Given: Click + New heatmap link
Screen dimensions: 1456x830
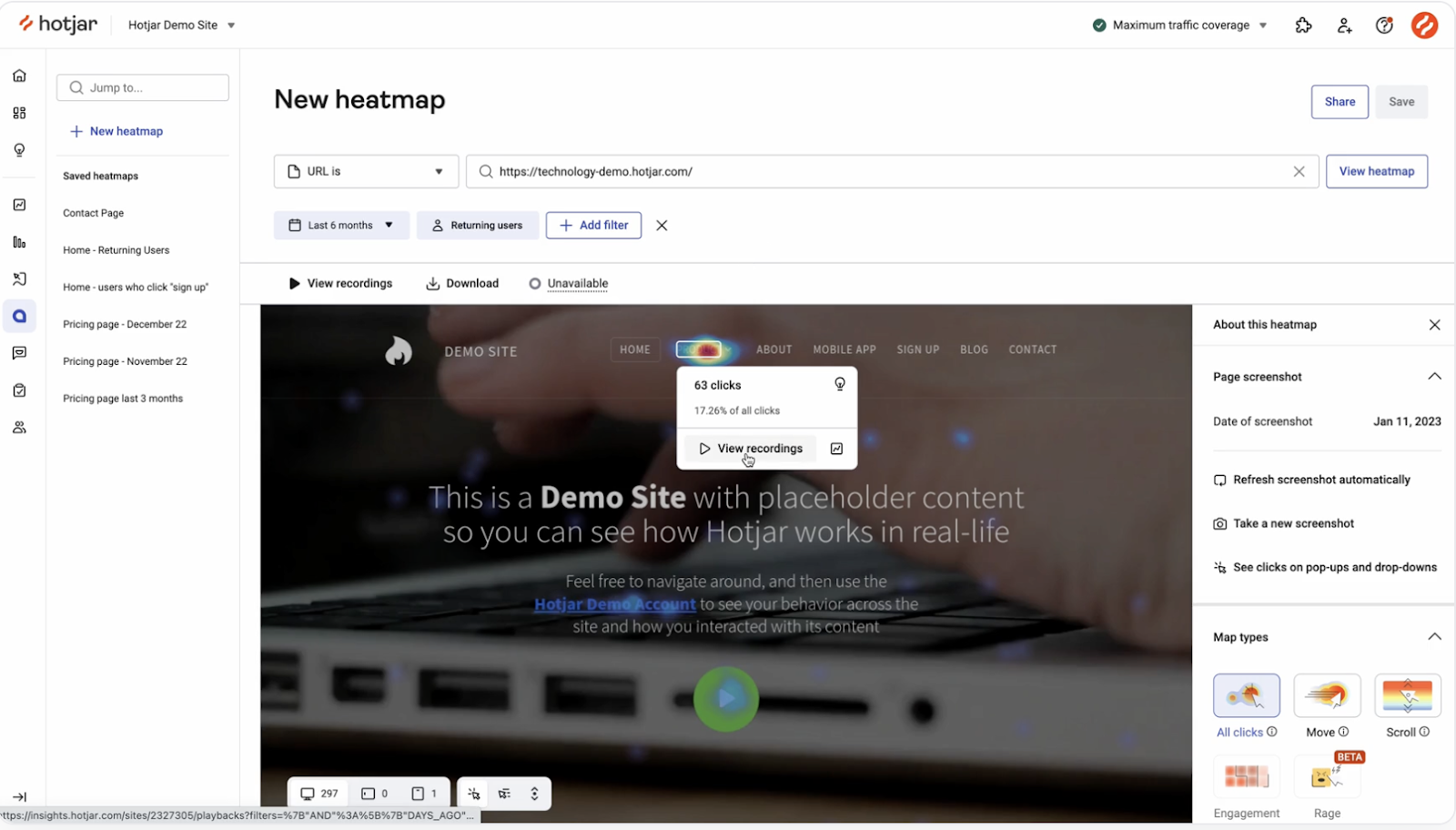Looking at the screenshot, I should point(116,131).
